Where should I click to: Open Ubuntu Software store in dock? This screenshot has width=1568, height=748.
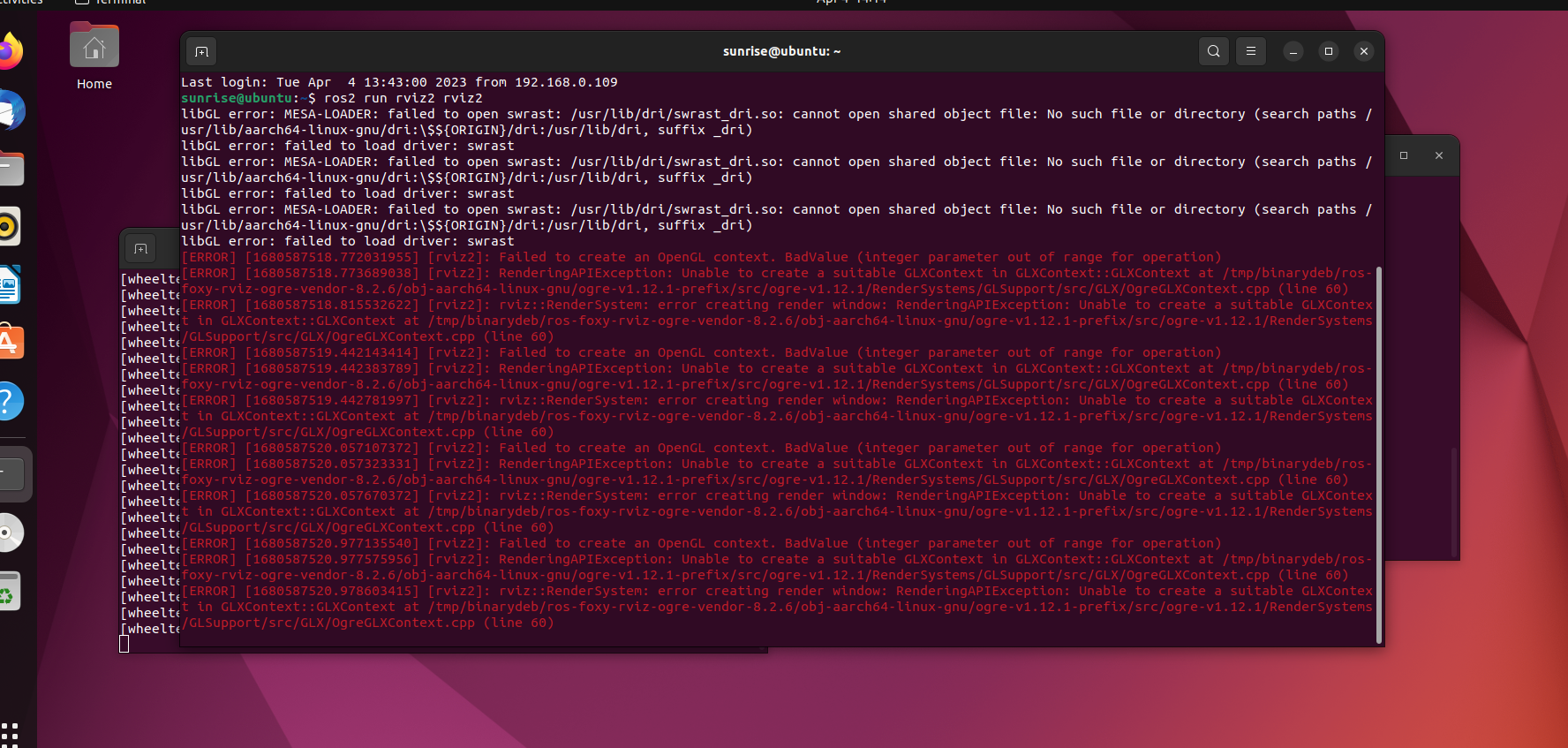click(11, 343)
